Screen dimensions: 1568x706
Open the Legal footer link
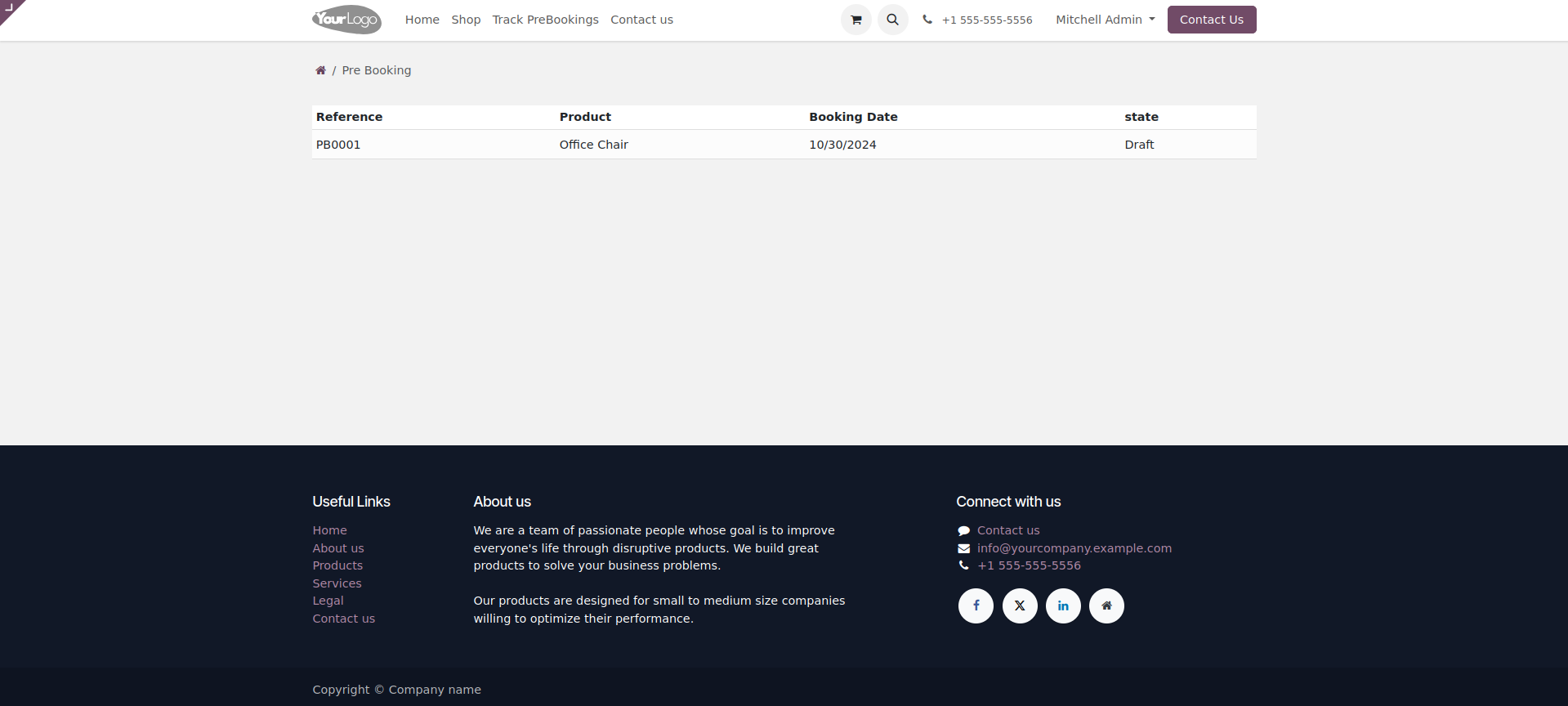[x=328, y=601]
